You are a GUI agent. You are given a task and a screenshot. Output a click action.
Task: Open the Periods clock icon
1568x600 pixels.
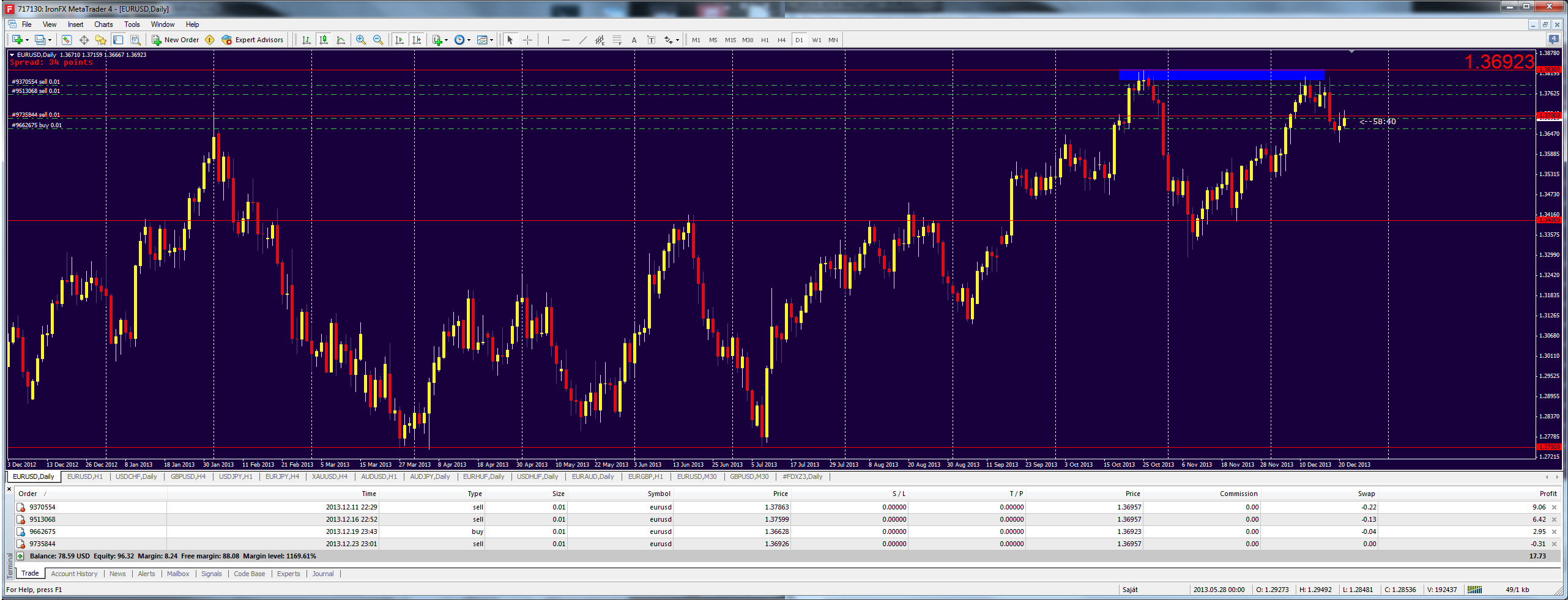pyautogui.click(x=459, y=40)
